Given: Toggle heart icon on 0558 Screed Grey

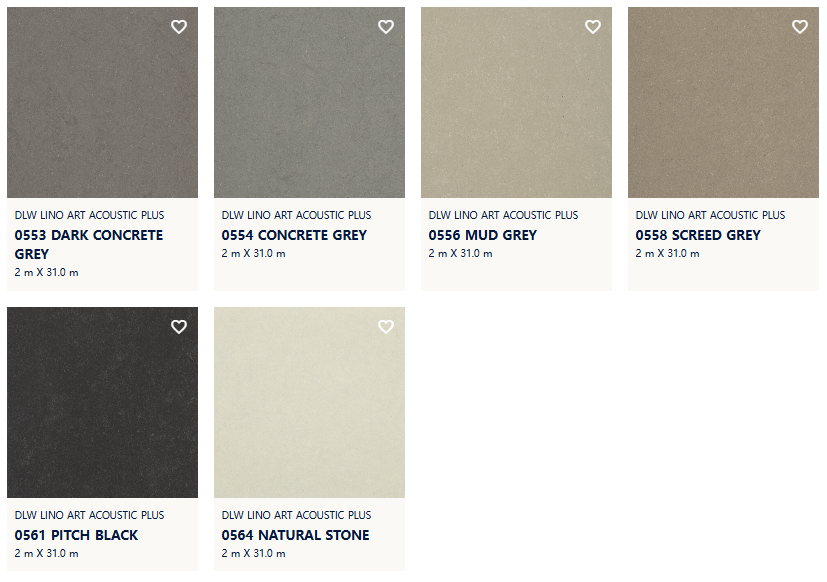Looking at the screenshot, I should (800, 26).
